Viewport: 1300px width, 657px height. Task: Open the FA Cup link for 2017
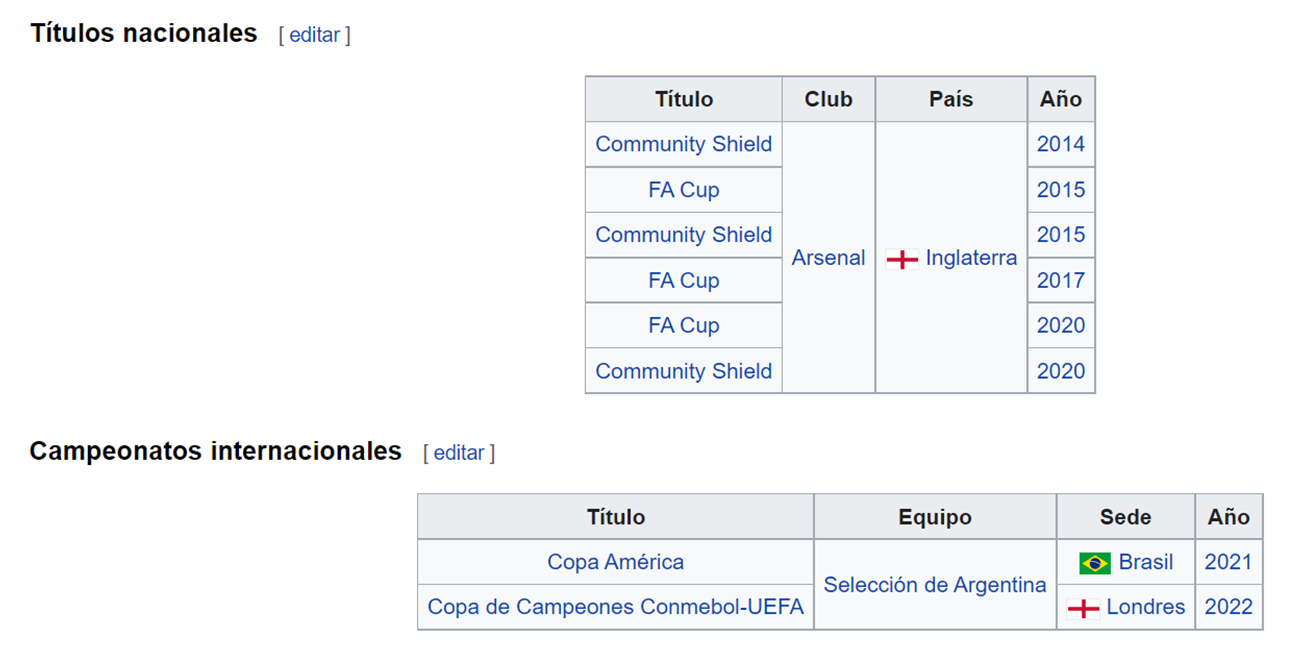(x=684, y=280)
